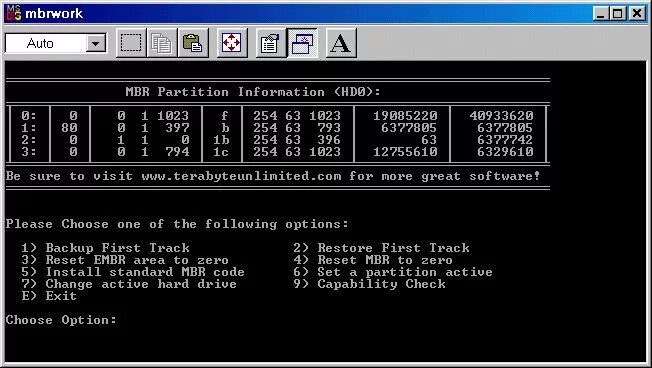Click option '3) Reset EMBR area to zero'

click(x=125, y=260)
